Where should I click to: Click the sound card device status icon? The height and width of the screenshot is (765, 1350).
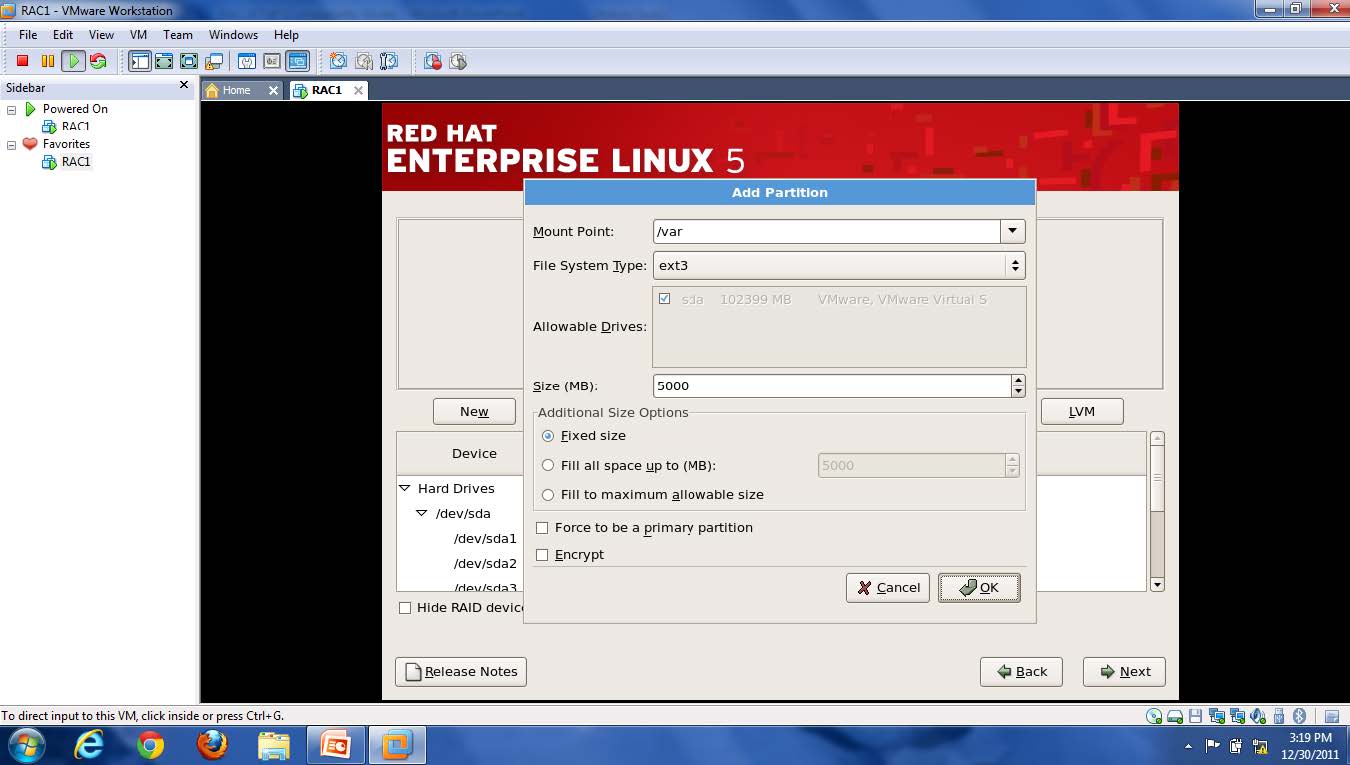click(1258, 716)
